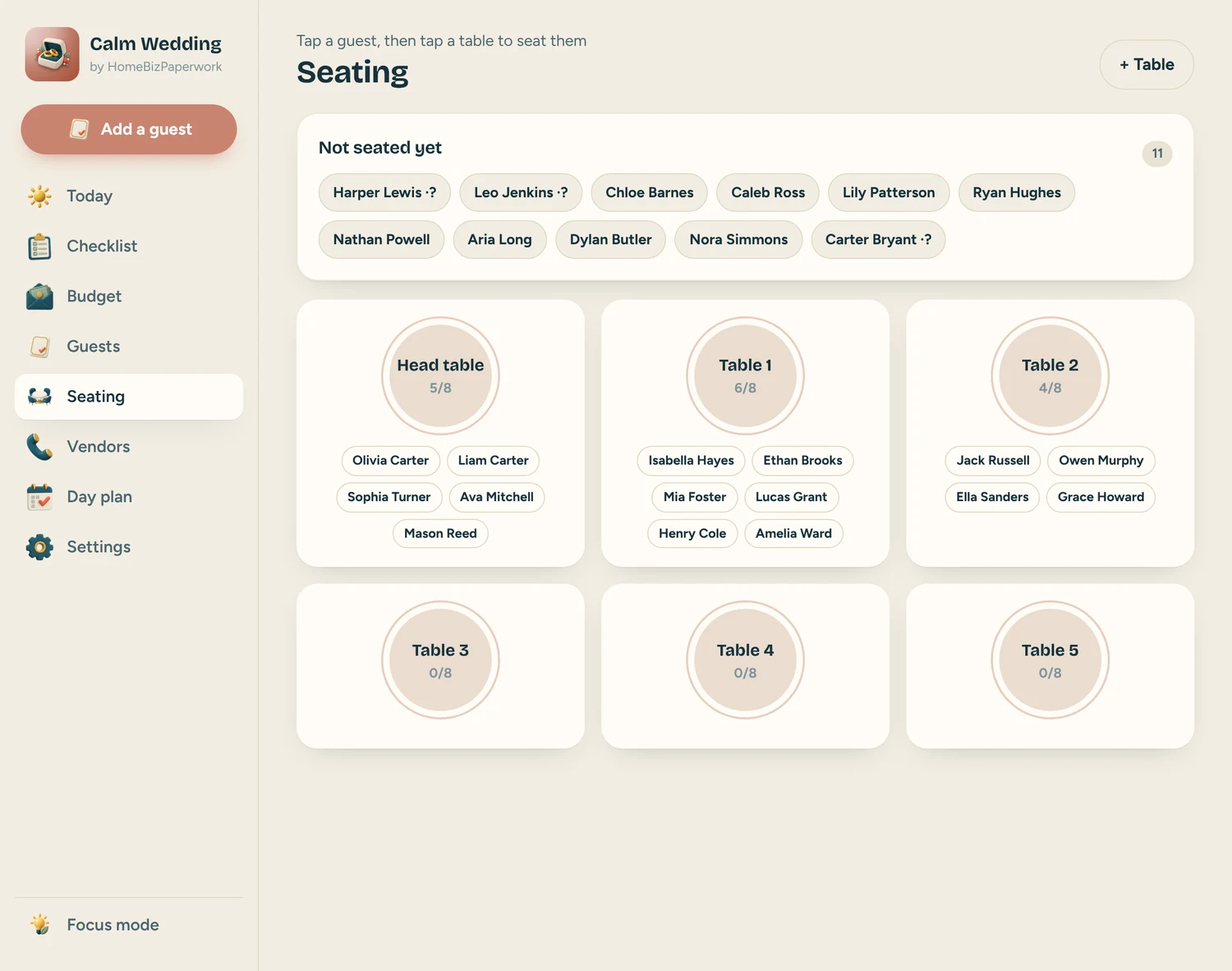Go to Checklist section

[x=129, y=246]
